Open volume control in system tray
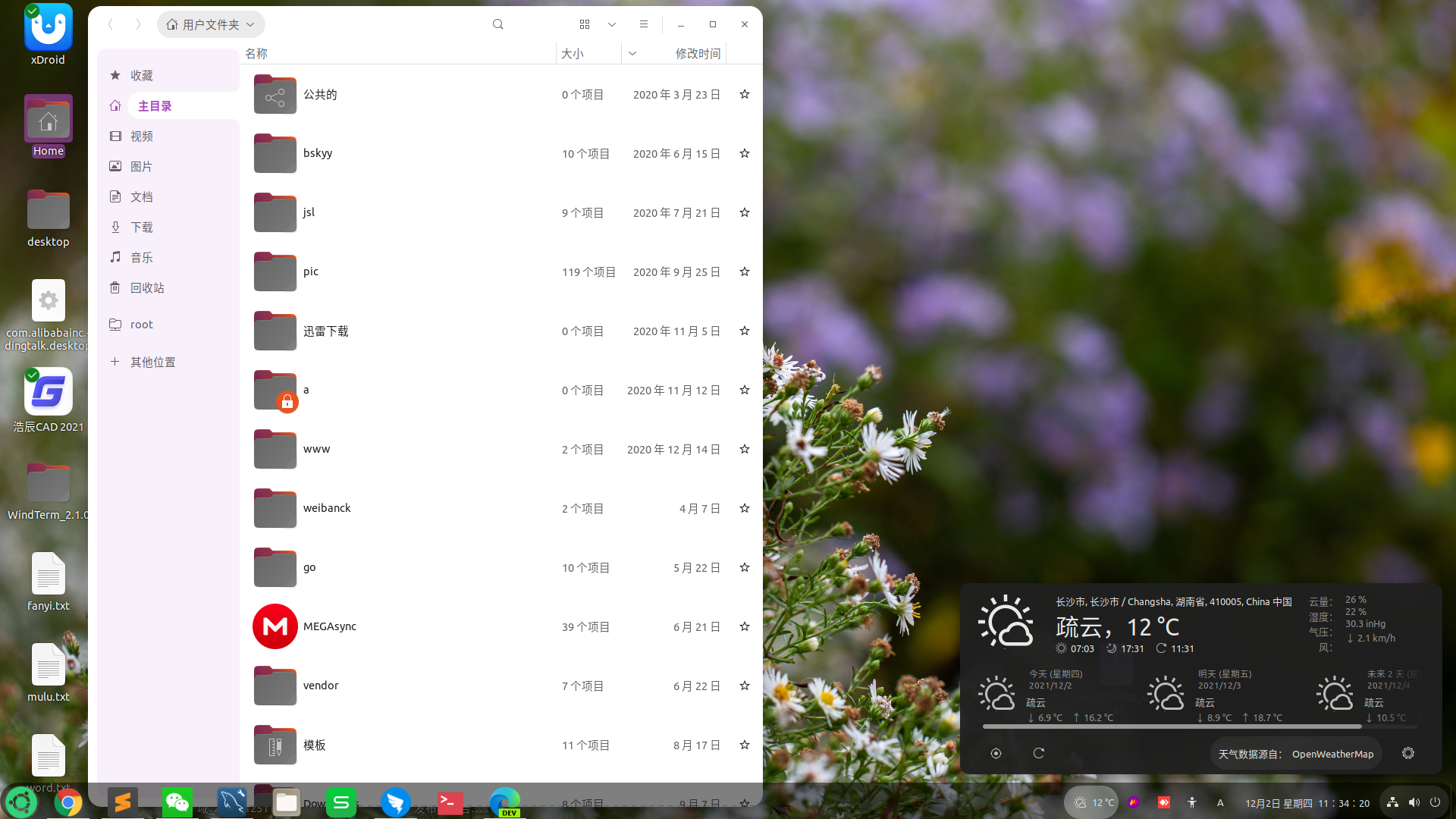Viewport: 1456px width, 819px height. [1414, 802]
